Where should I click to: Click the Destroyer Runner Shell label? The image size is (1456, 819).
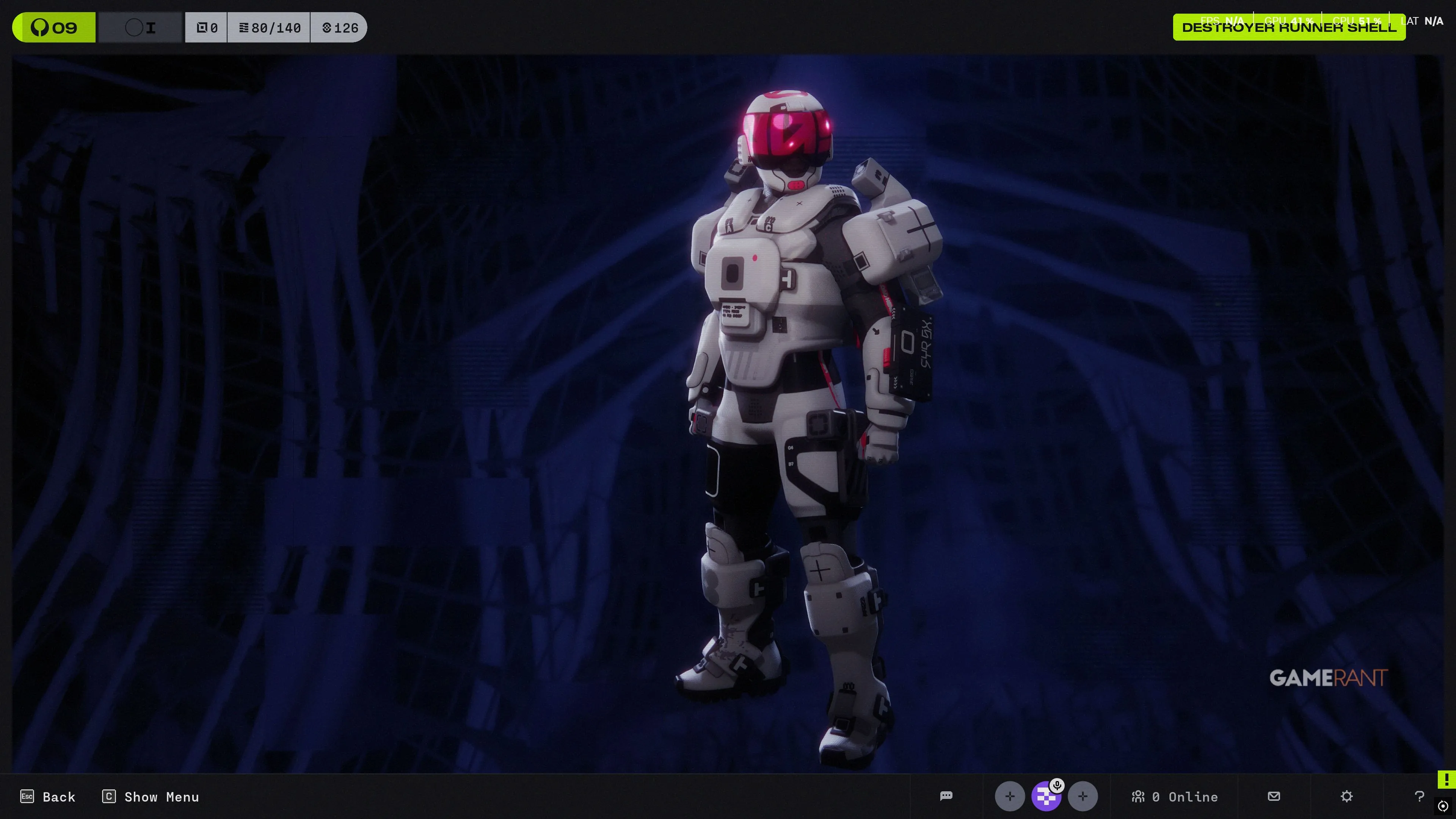[x=1289, y=27]
